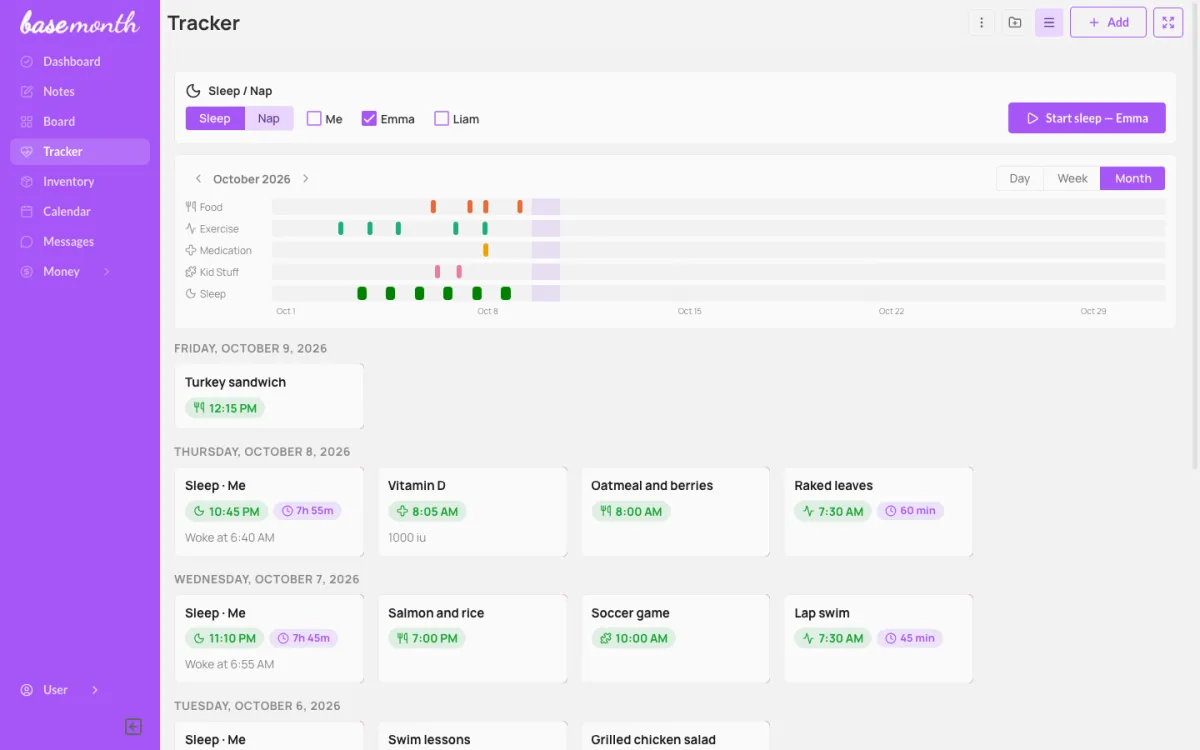The width and height of the screenshot is (1200, 750).
Task: Click the Medication cross row icon
Action: tap(191, 250)
